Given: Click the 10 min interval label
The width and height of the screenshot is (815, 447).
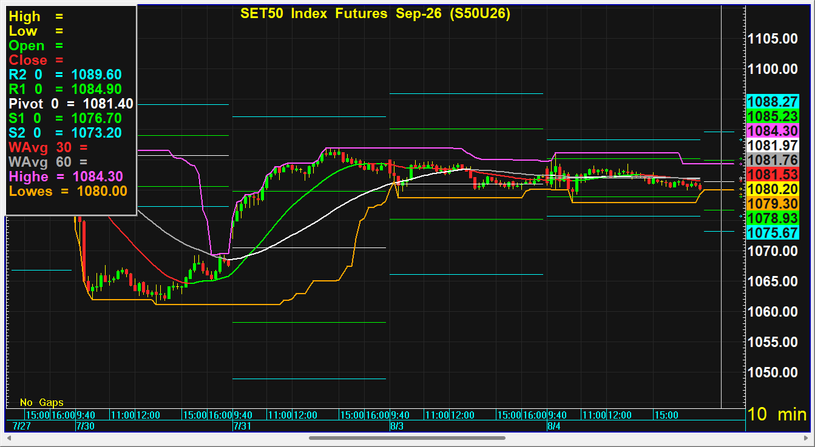Looking at the screenshot, I should click(x=778, y=414).
